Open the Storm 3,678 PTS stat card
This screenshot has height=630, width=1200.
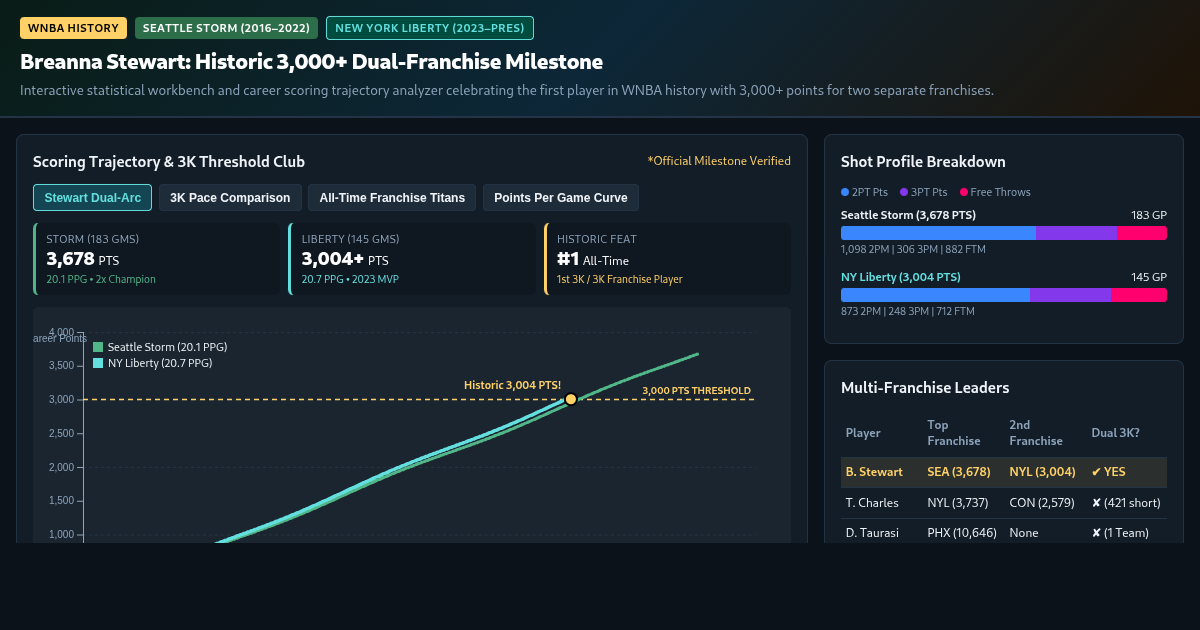[x=157, y=259]
